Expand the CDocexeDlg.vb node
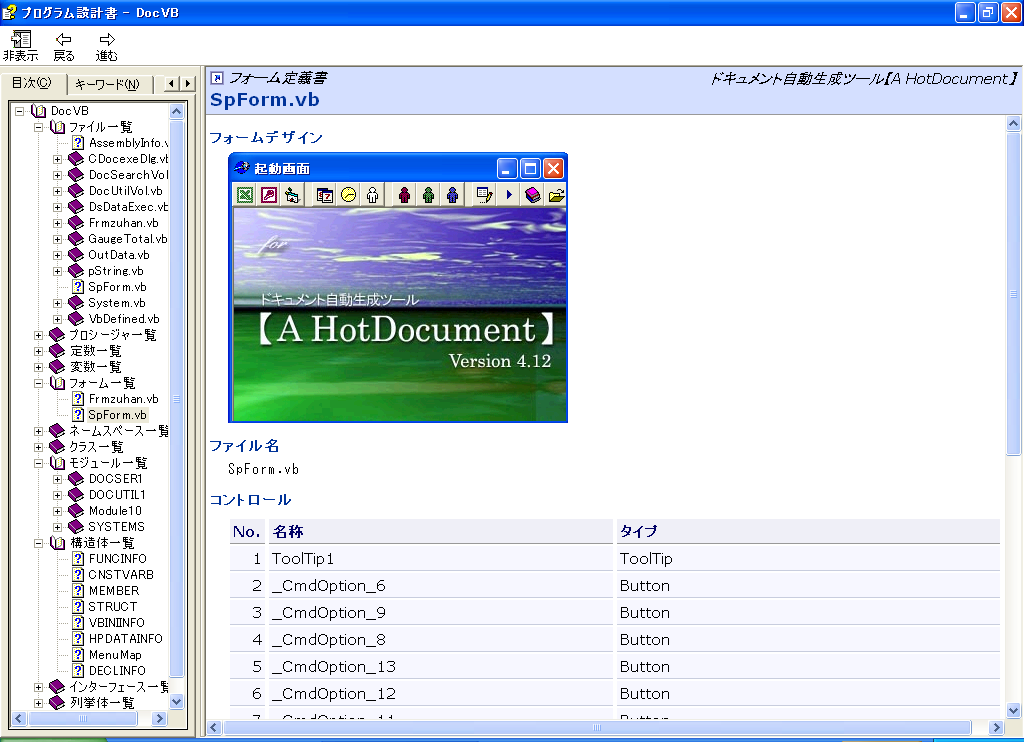The height and width of the screenshot is (742, 1024). coord(57,159)
